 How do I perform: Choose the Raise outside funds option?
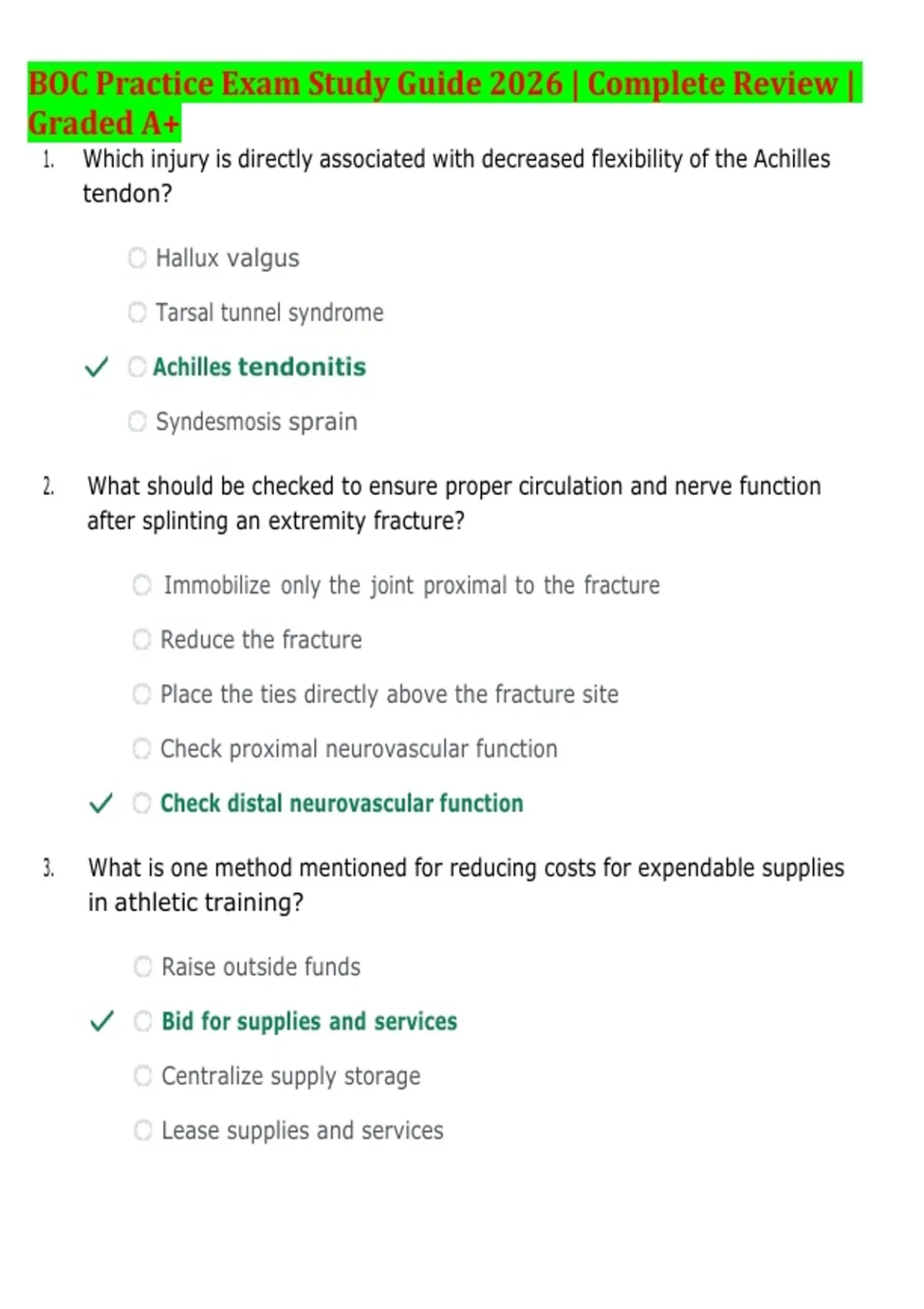143,966
